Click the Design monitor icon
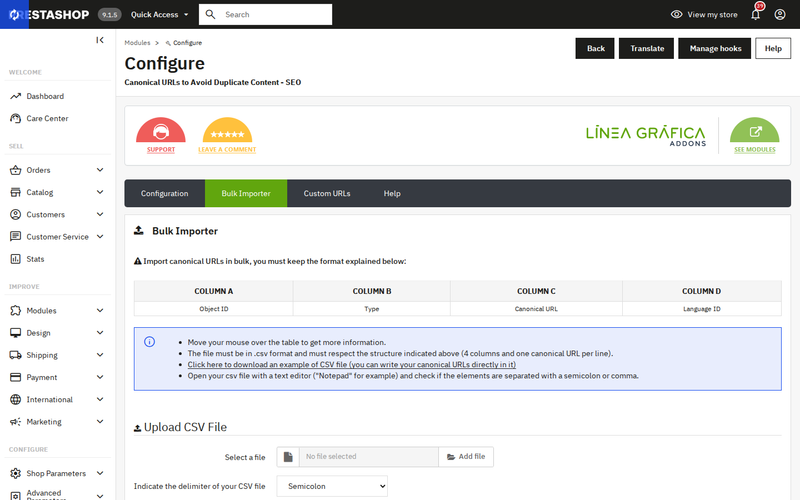The width and height of the screenshot is (800, 500). pyautogui.click(x=15, y=333)
